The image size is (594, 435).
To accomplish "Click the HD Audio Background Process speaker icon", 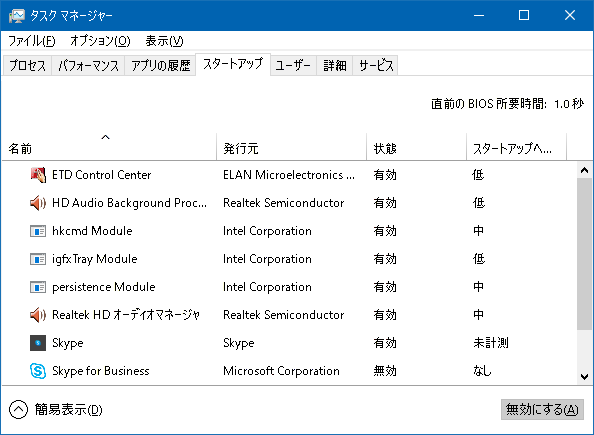I will coord(38,203).
